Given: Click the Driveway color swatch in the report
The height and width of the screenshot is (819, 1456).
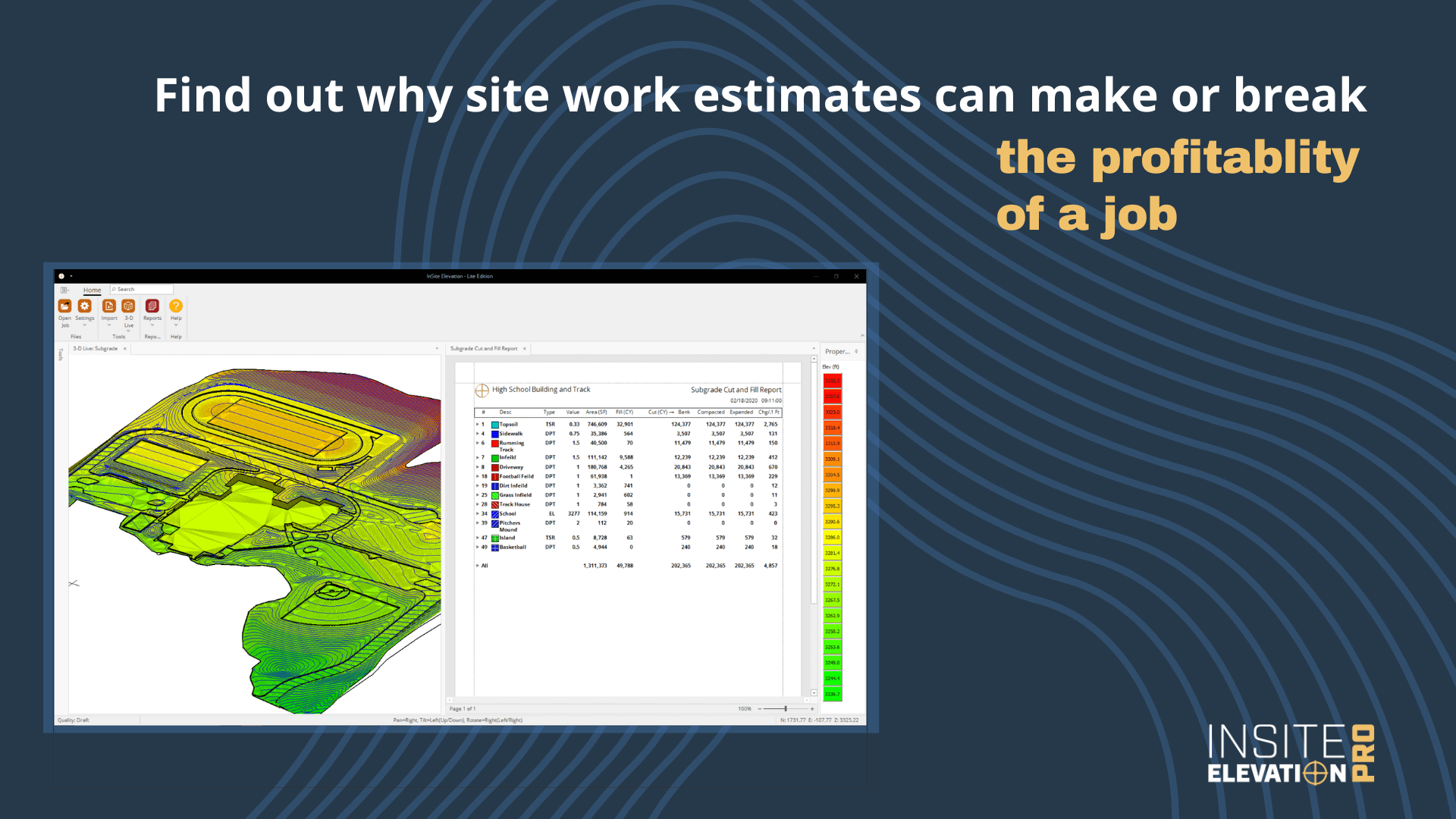Looking at the screenshot, I should click(495, 467).
